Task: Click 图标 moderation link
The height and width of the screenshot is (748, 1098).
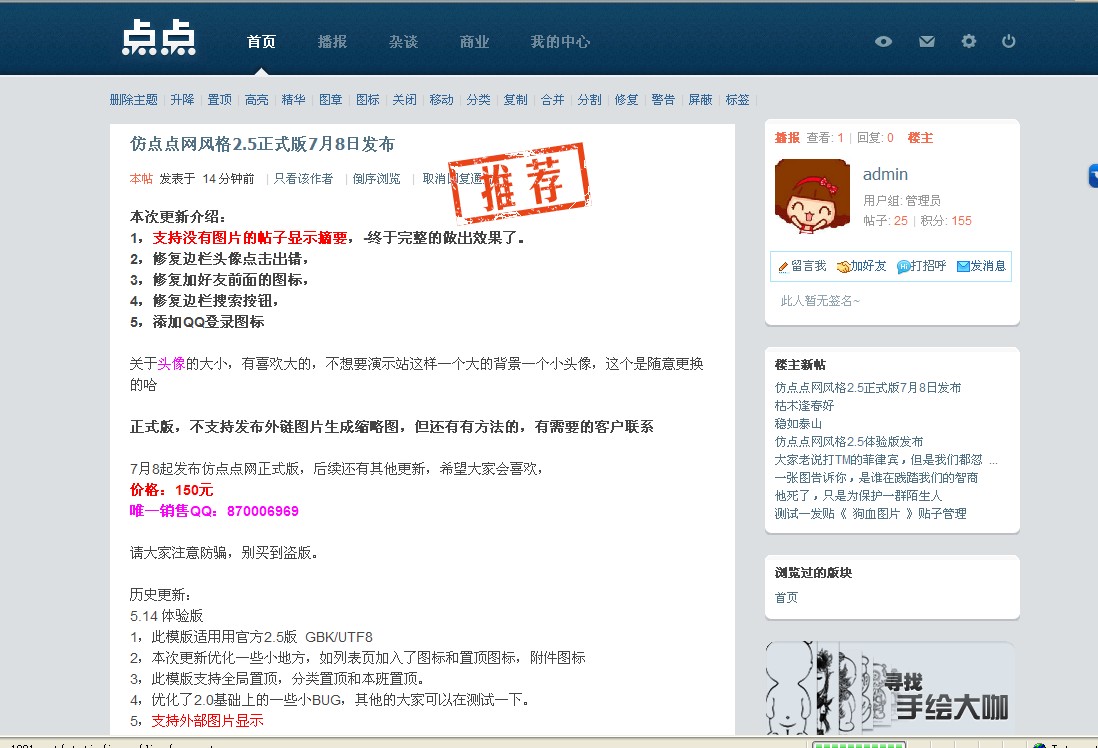Action: coord(368,99)
